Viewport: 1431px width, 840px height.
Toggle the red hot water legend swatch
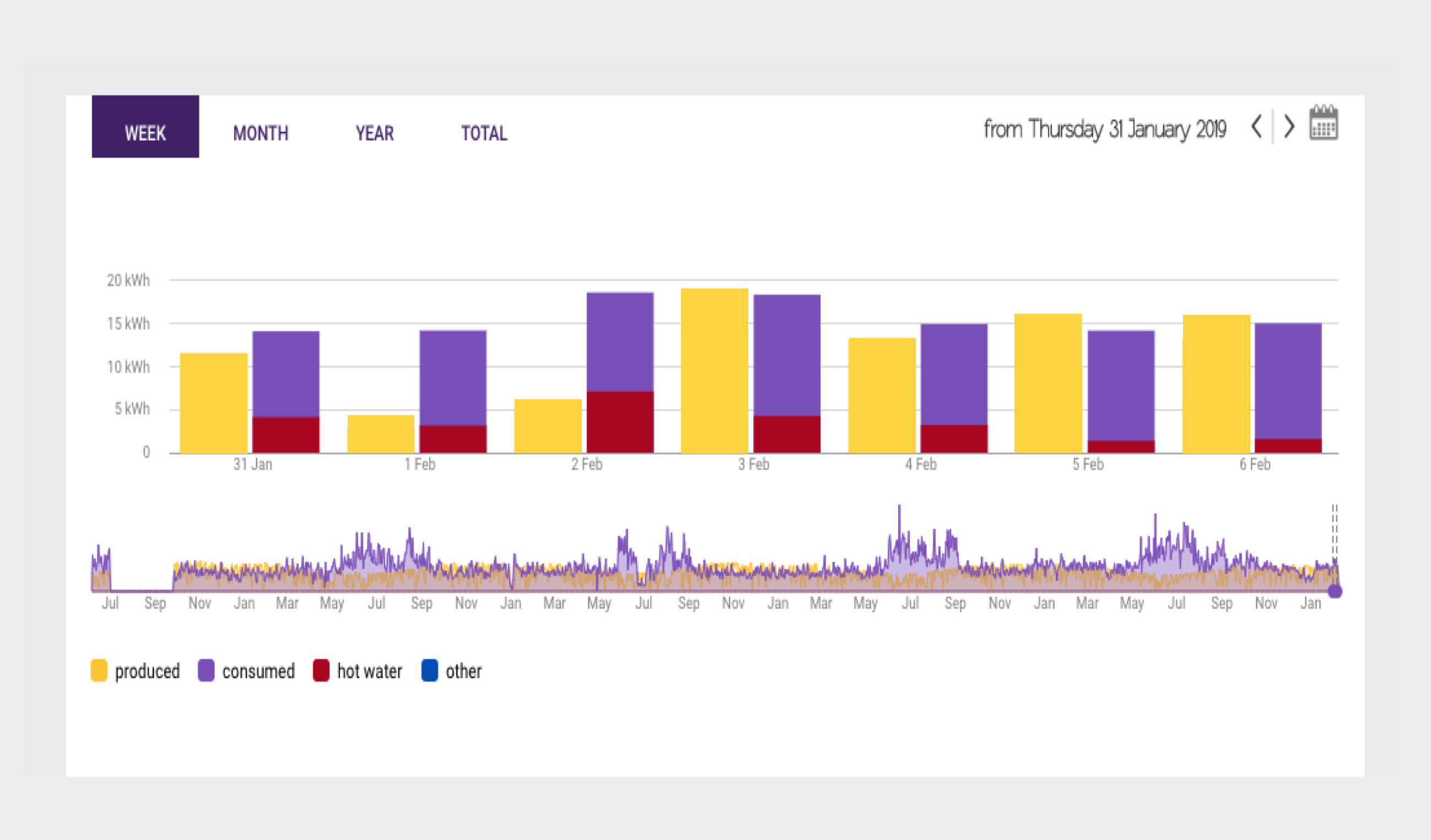[x=321, y=670]
